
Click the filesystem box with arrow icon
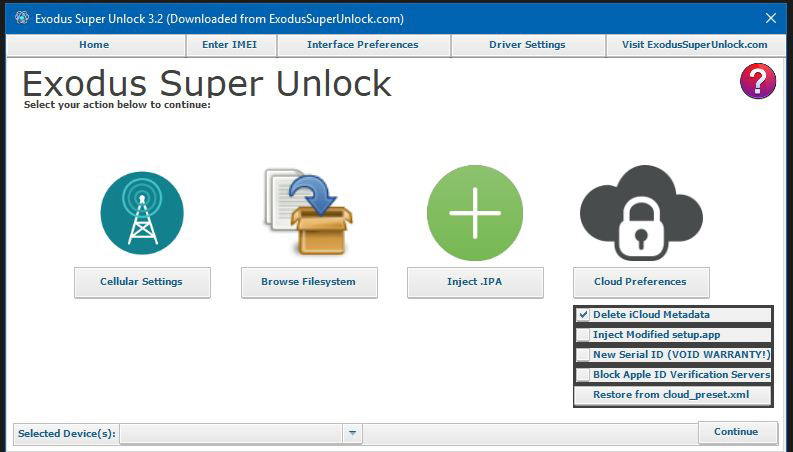click(x=308, y=211)
